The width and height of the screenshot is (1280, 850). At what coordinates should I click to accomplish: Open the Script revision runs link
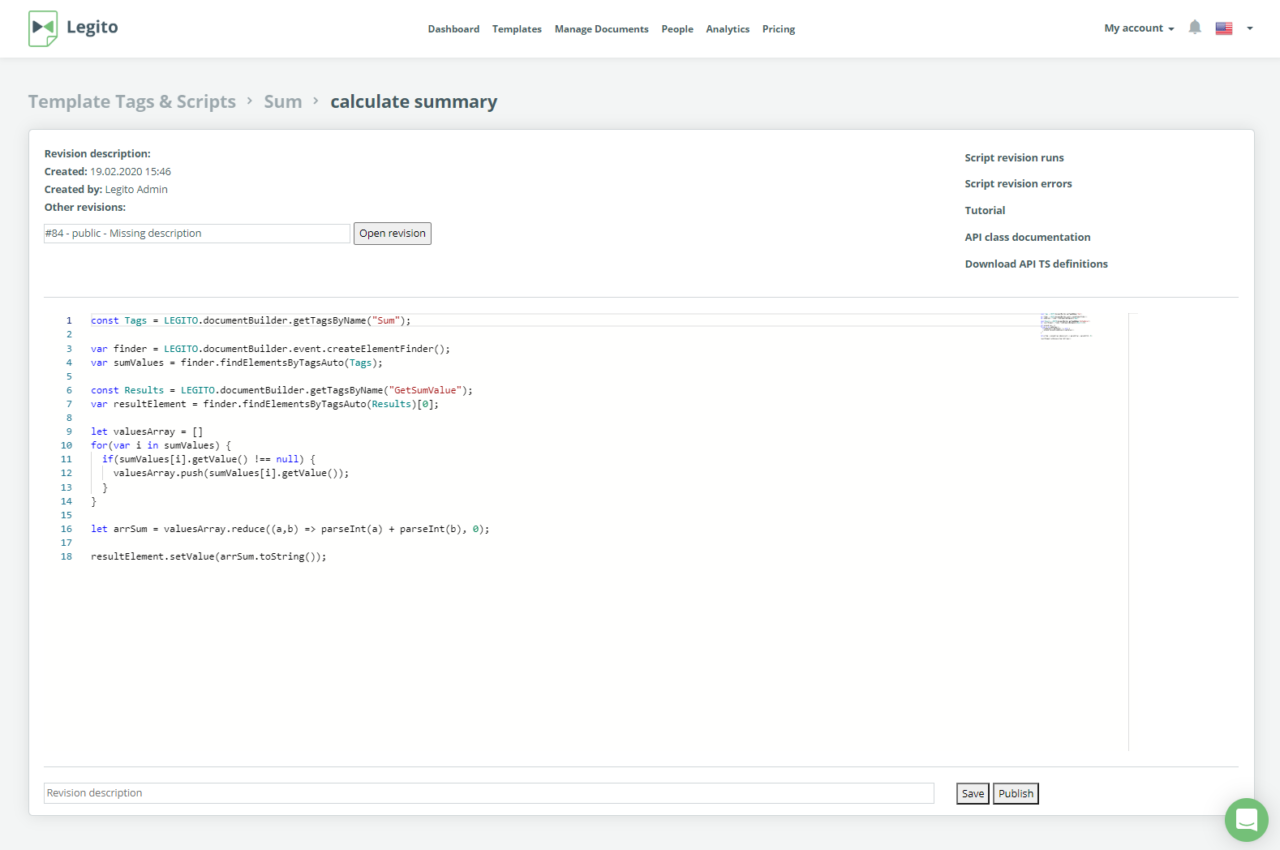[1014, 157]
